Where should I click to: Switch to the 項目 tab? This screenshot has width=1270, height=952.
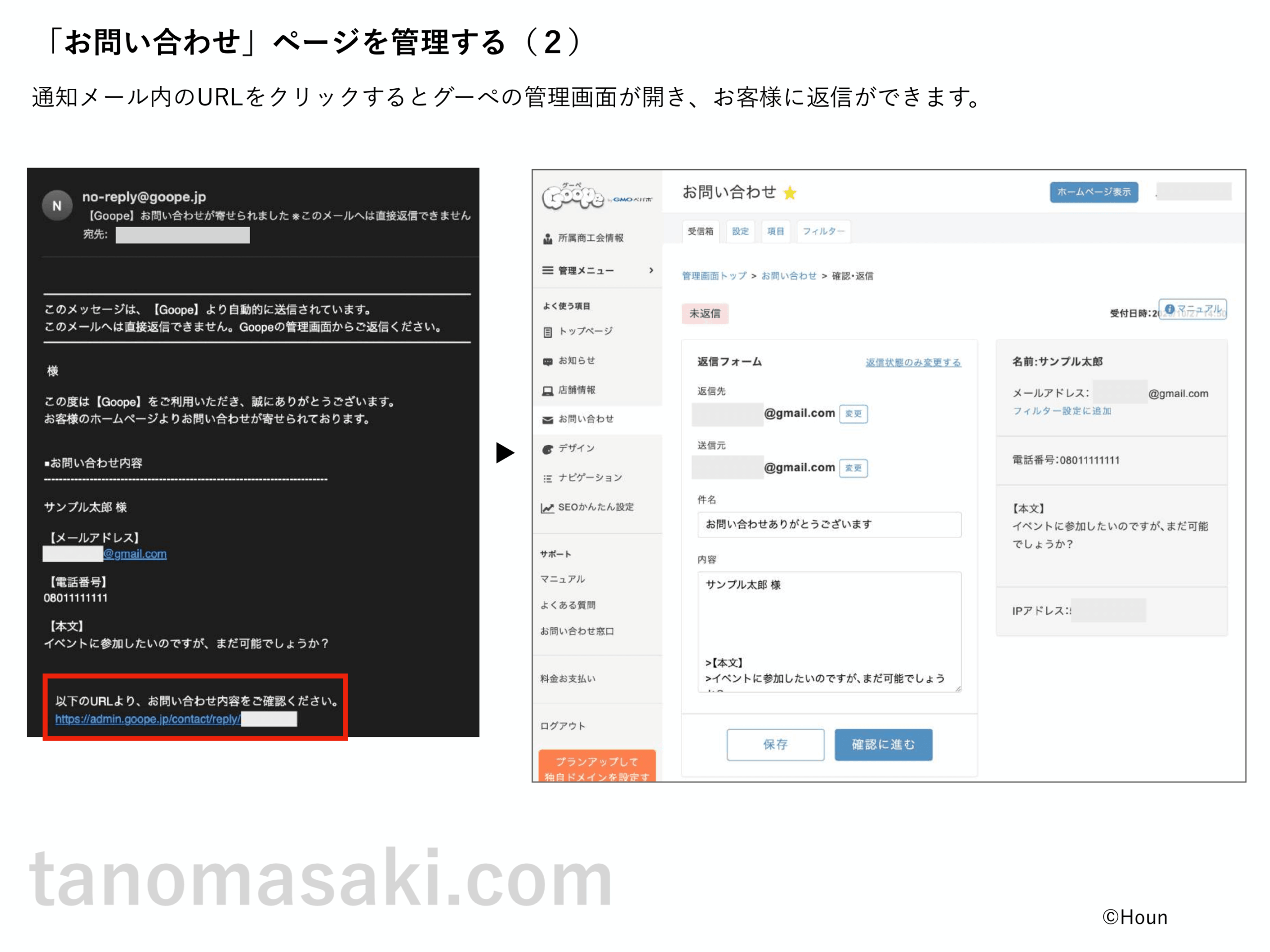pos(775,231)
